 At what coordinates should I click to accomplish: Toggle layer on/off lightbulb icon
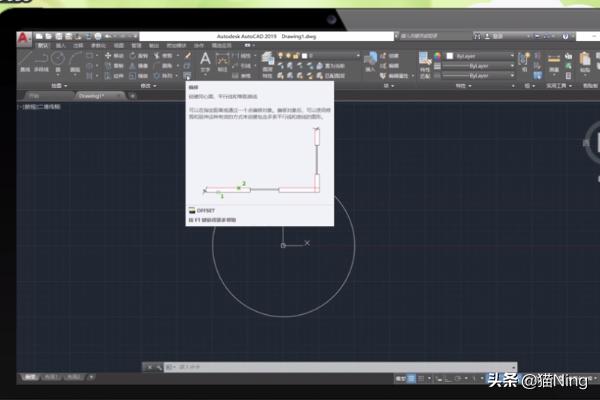pyautogui.click(x=280, y=56)
